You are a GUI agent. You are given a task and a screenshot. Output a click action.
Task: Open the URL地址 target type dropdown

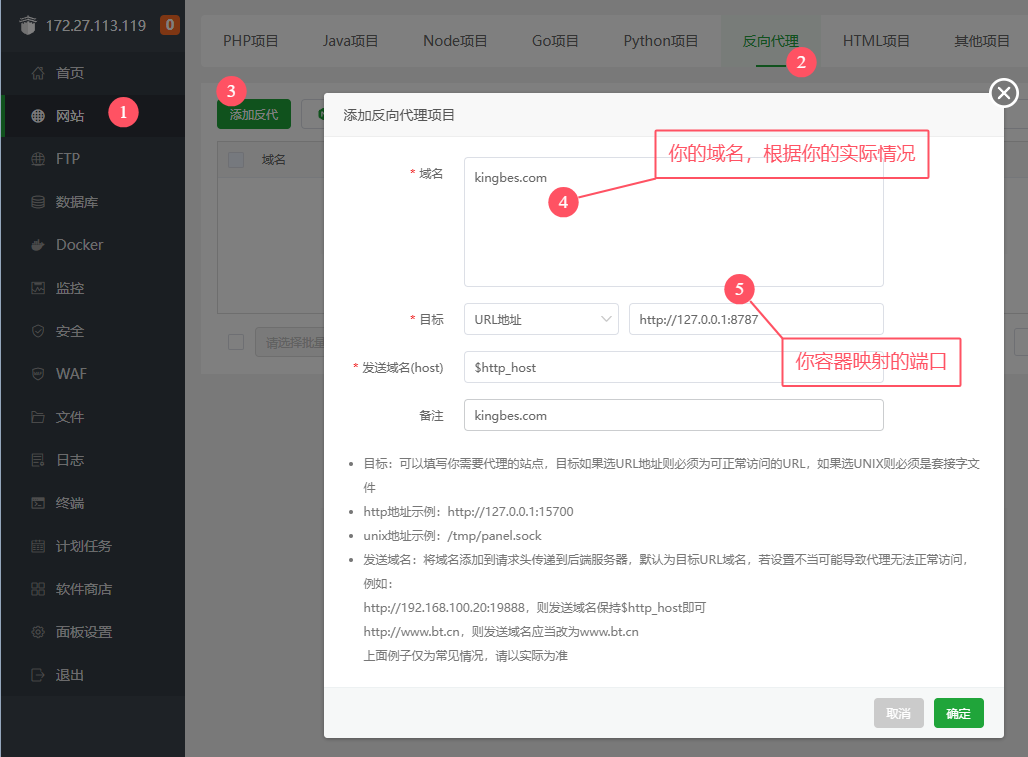(541, 319)
